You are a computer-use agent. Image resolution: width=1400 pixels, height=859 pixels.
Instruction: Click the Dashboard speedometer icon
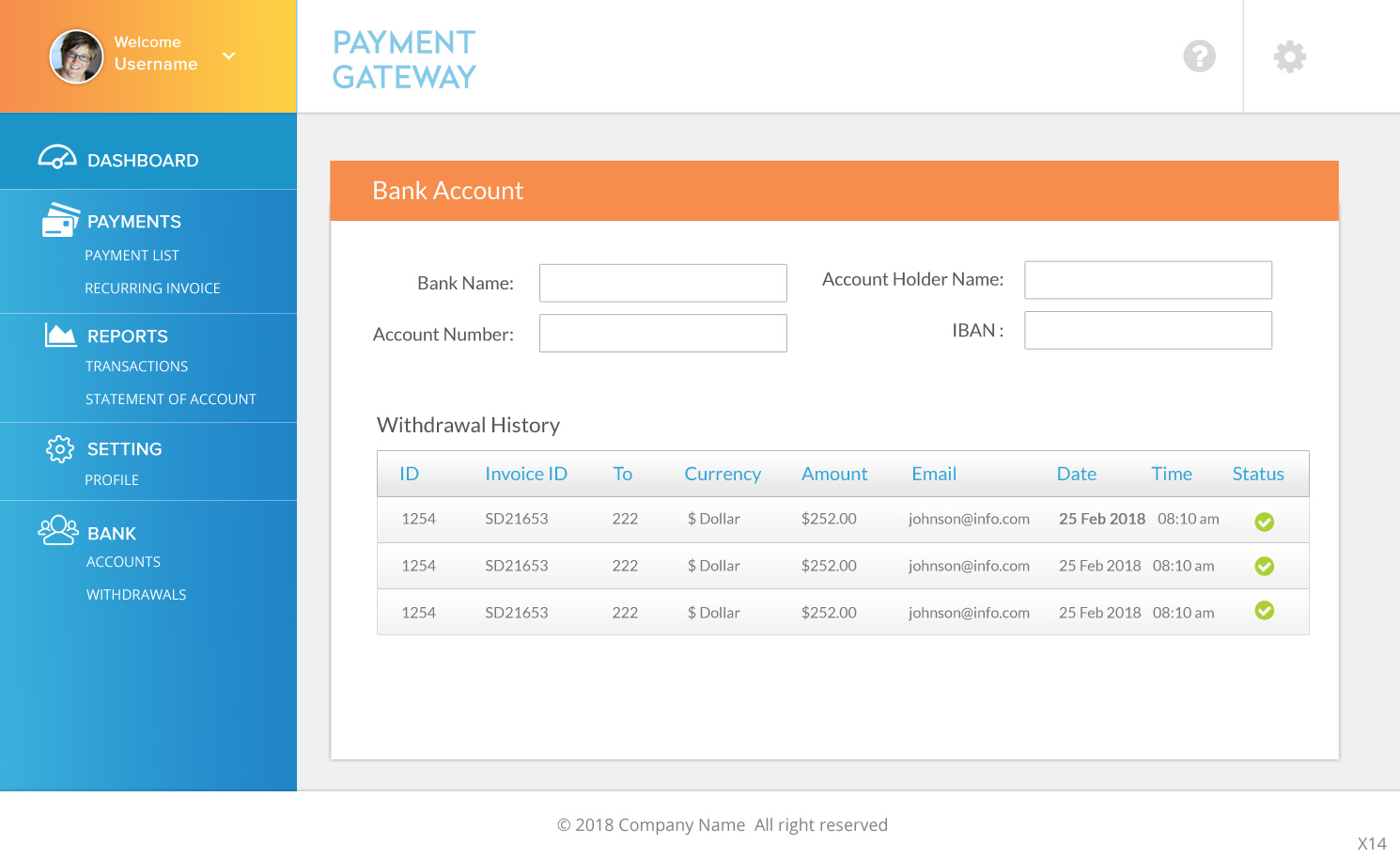(x=57, y=158)
